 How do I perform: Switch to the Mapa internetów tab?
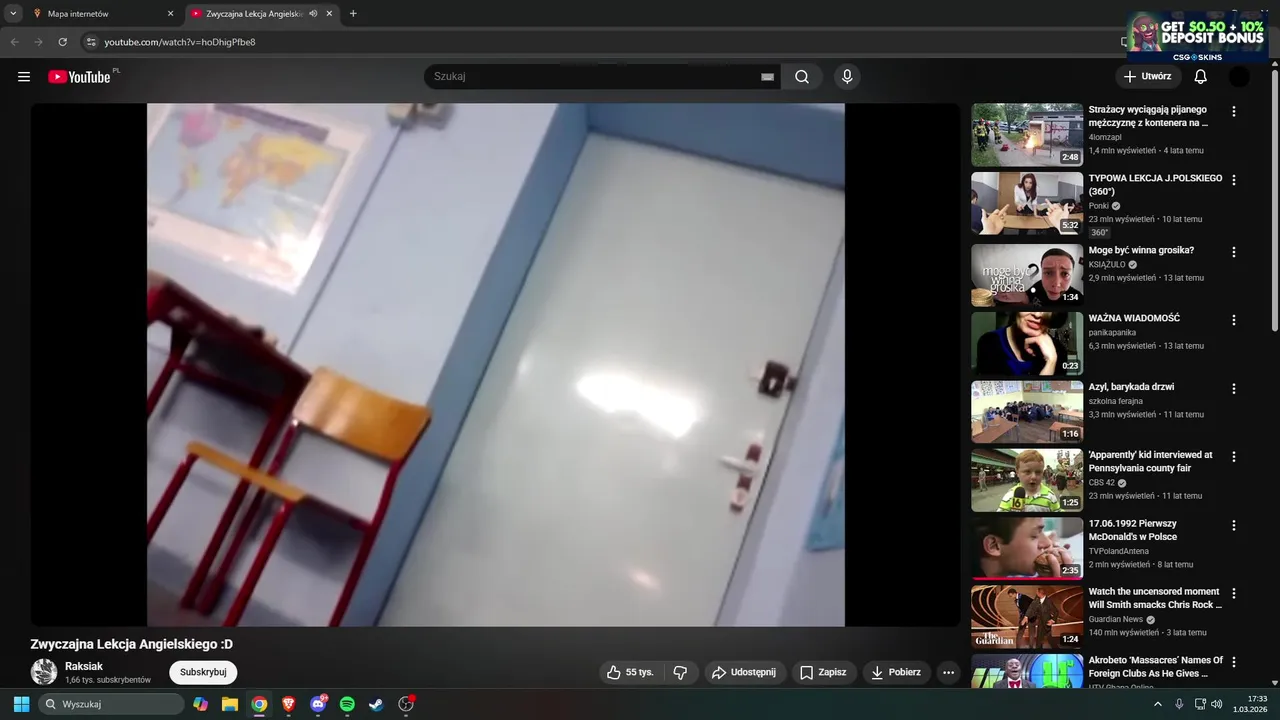(x=102, y=14)
